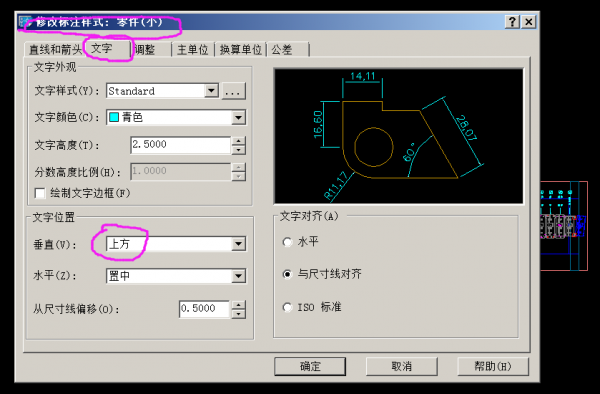
Task: Open text style browse button (...)
Action: [x=233, y=91]
